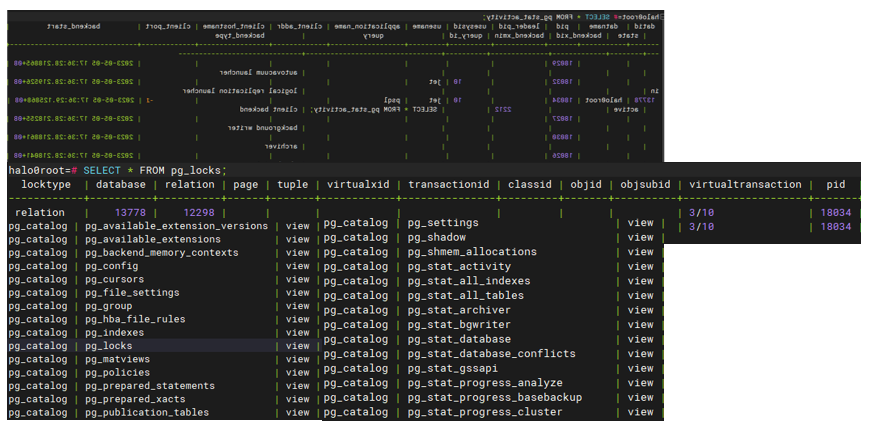Click the 'pg_stat_database' entry
The width and height of the screenshot is (872, 430).
pos(459,339)
